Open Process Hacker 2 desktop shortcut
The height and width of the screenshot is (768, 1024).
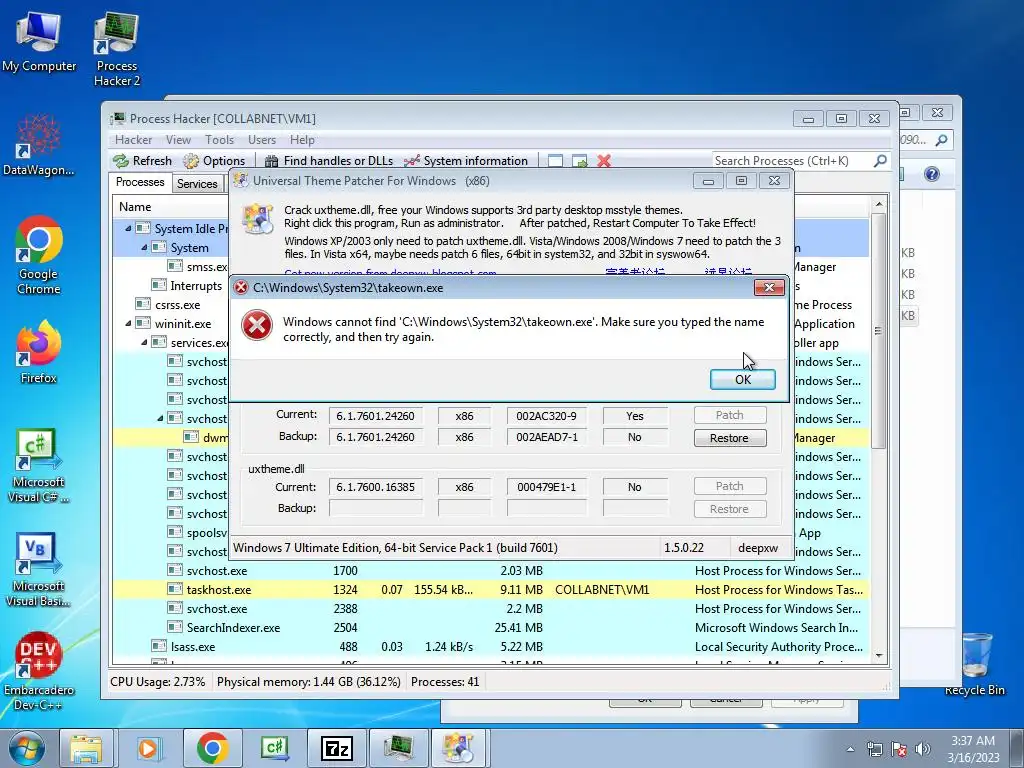117,49
